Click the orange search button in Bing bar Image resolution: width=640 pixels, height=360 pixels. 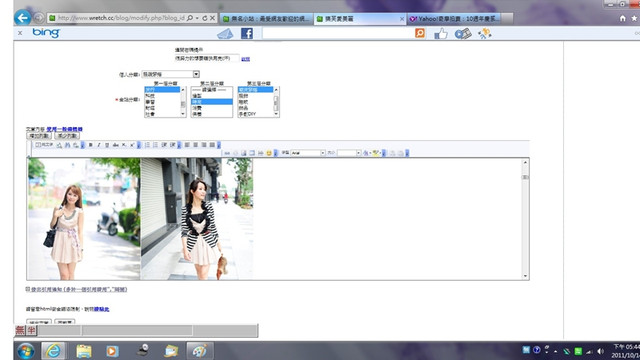click(420, 33)
